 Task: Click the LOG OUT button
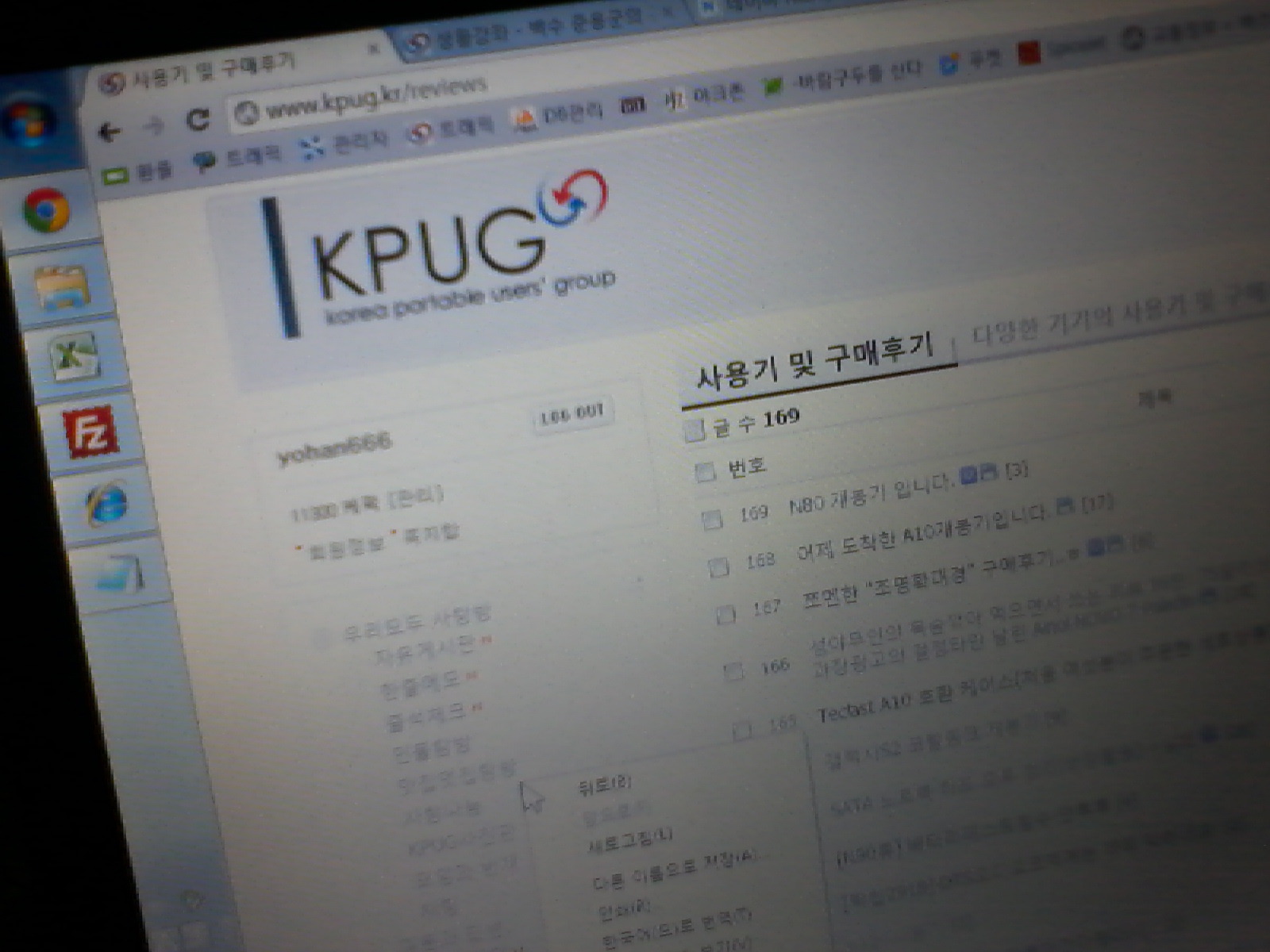point(572,414)
